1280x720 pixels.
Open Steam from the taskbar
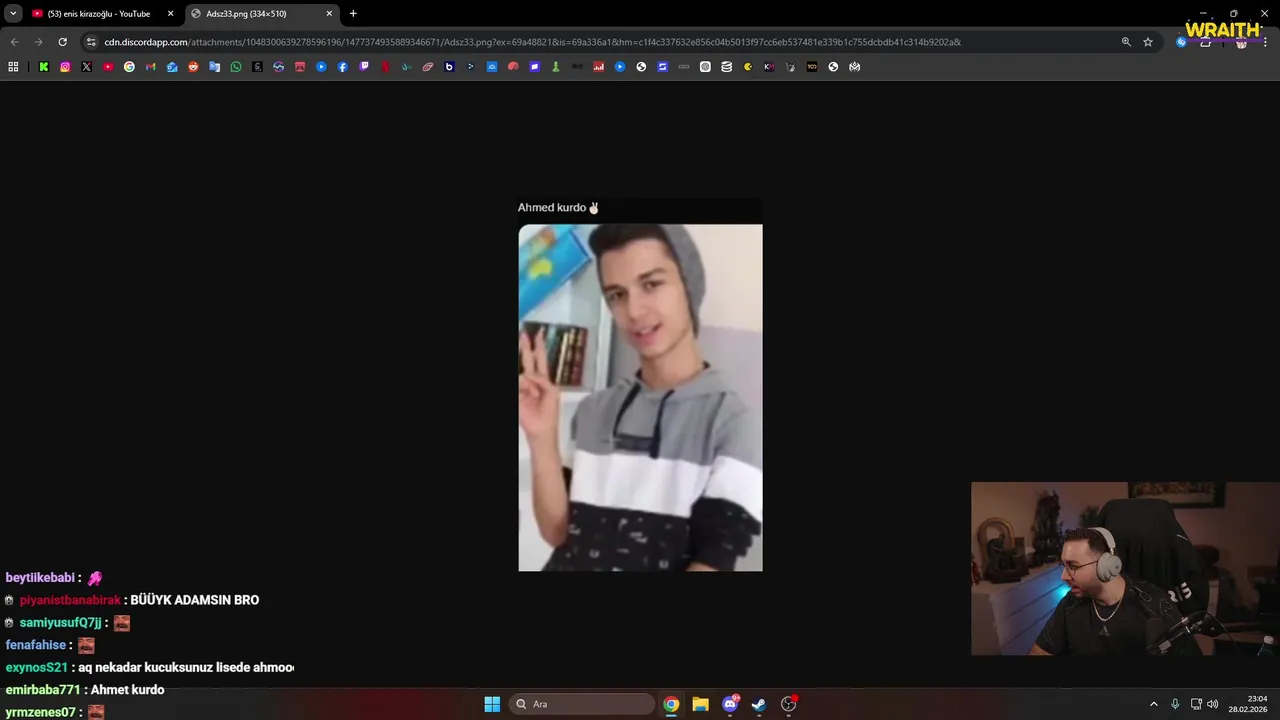coord(759,704)
